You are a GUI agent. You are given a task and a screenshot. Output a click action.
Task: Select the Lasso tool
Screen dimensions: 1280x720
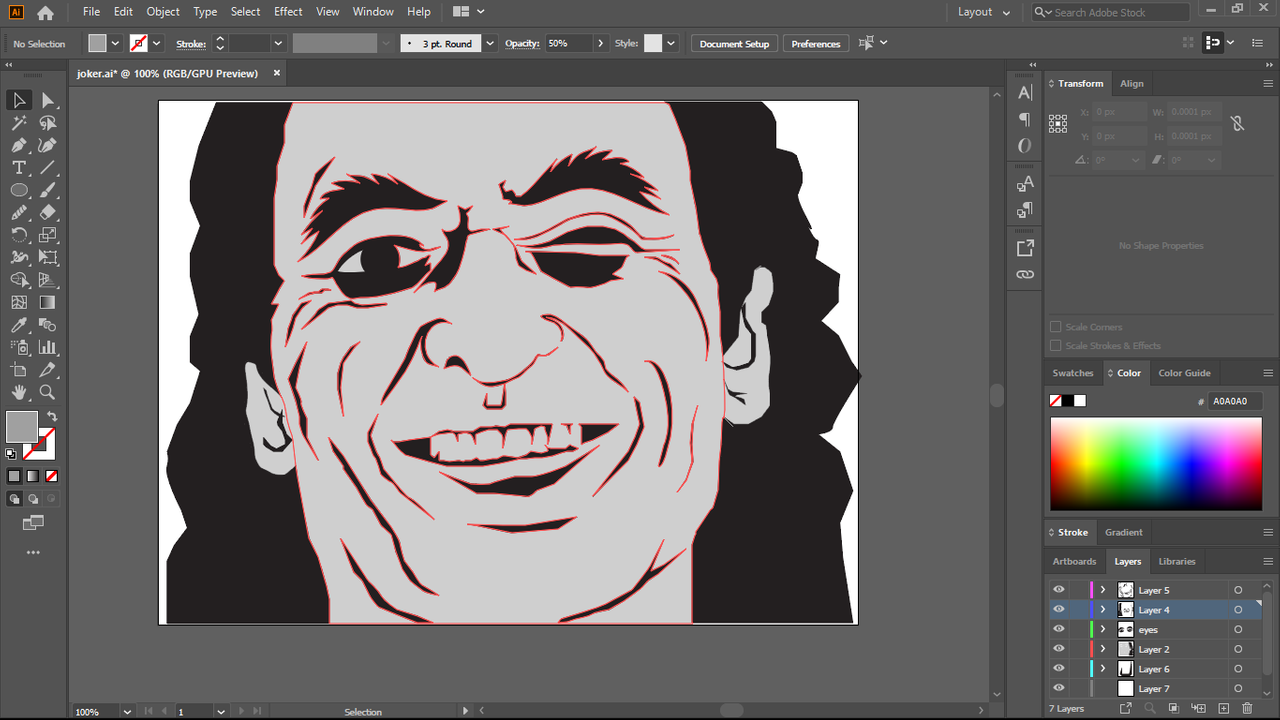coord(47,123)
